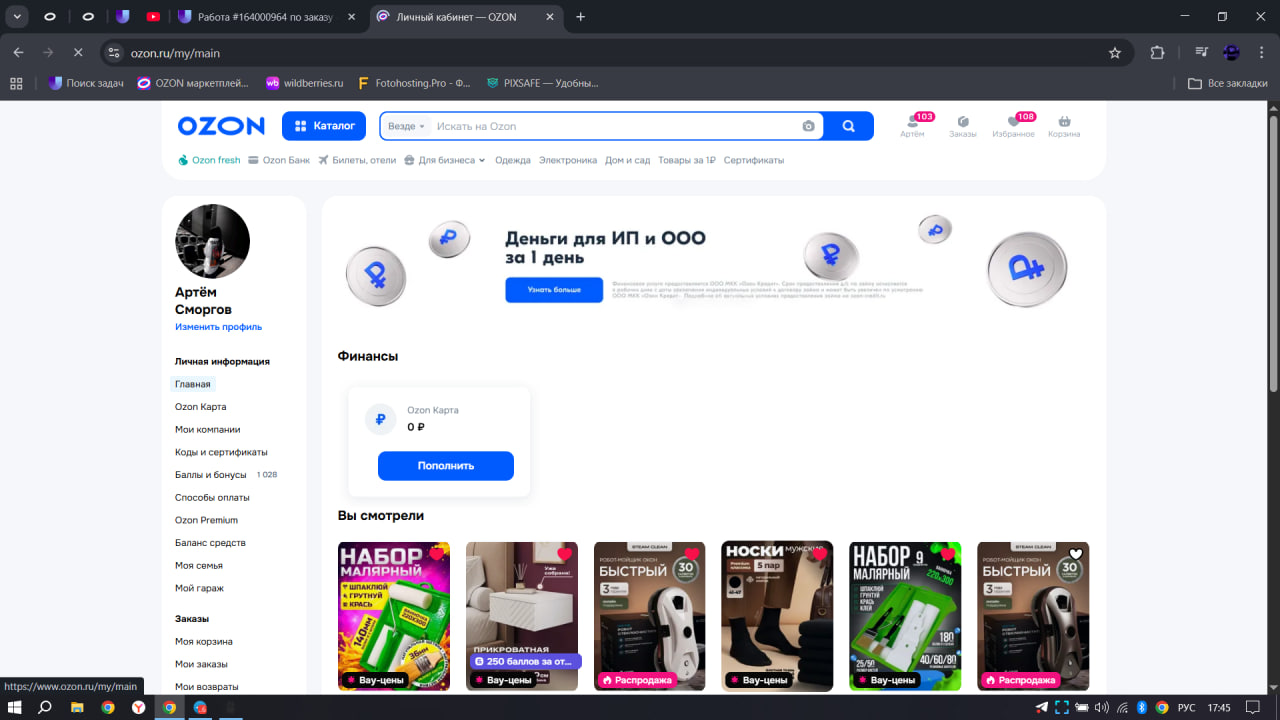Stop loading the page

coord(77,52)
